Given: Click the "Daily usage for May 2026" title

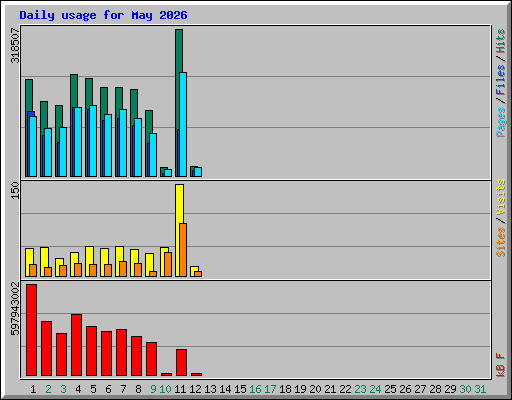Looking at the screenshot, I should [x=103, y=15].
